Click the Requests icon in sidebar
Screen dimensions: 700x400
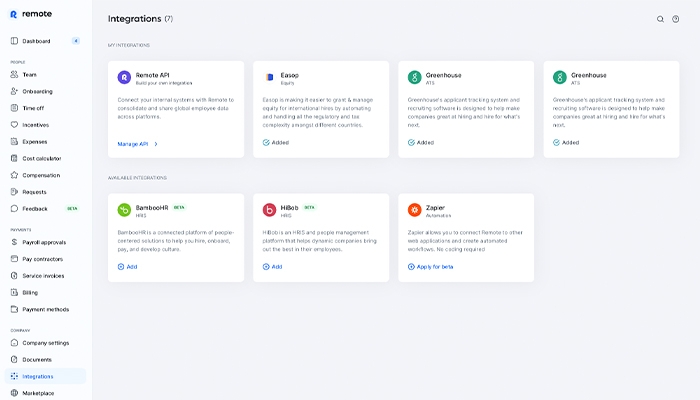(14, 192)
